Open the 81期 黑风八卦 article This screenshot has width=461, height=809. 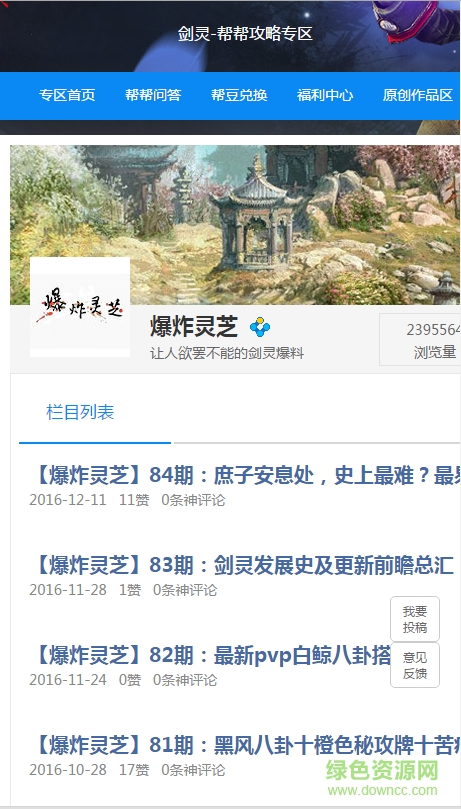(x=247, y=745)
